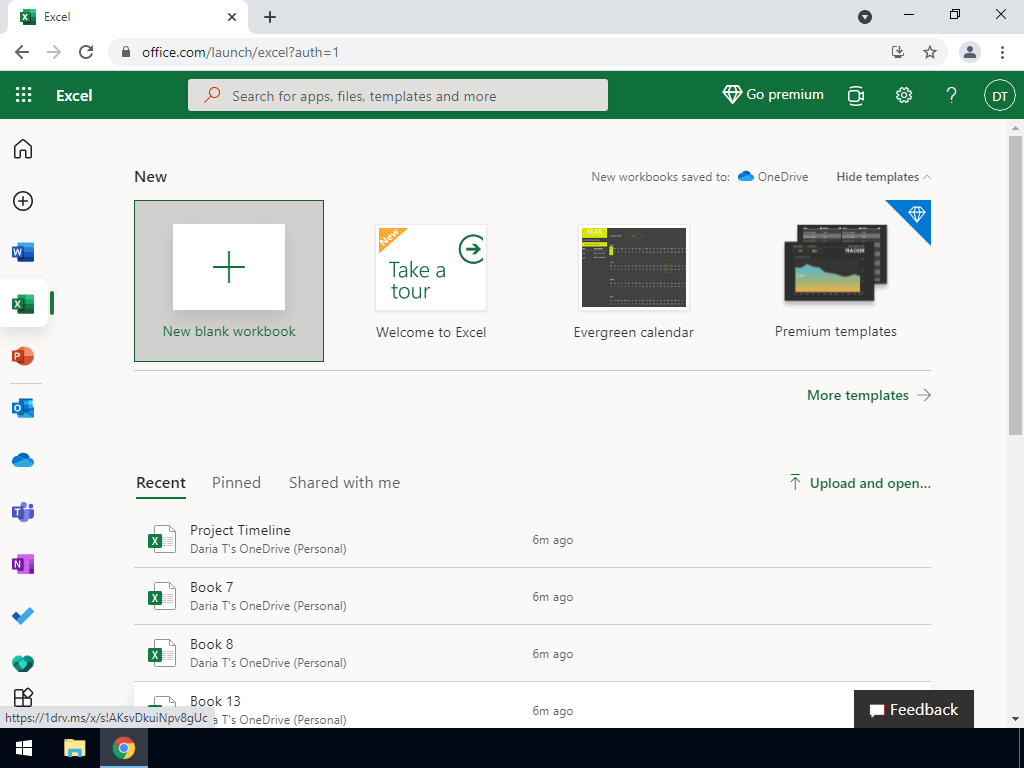
Task: Open the OneDrive sidebar icon
Action: click(23, 460)
